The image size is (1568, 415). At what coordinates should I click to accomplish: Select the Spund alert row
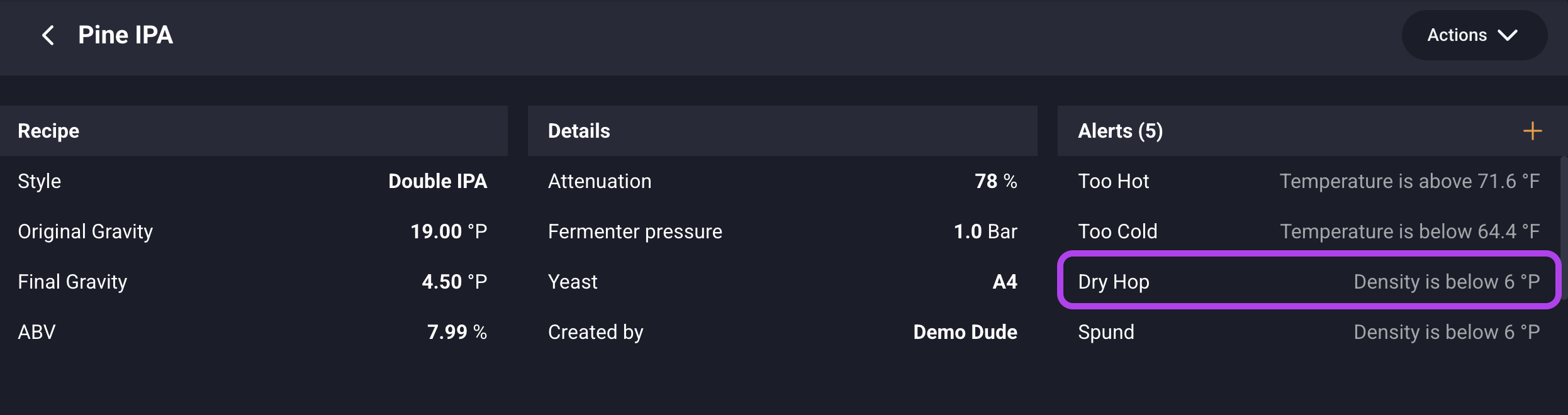[x=1309, y=332]
